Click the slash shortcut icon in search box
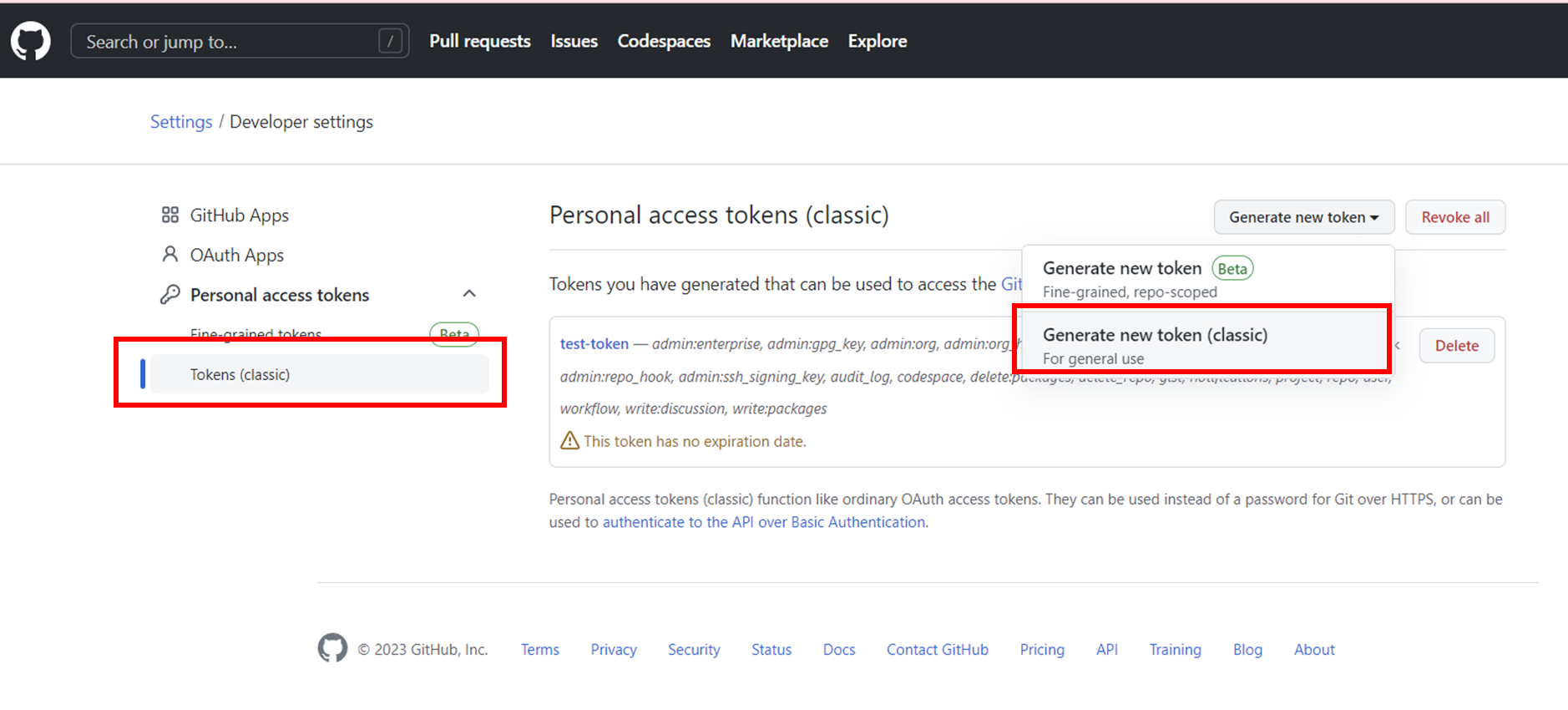Viewport: 1568px width, 710px height. point(390,41)
